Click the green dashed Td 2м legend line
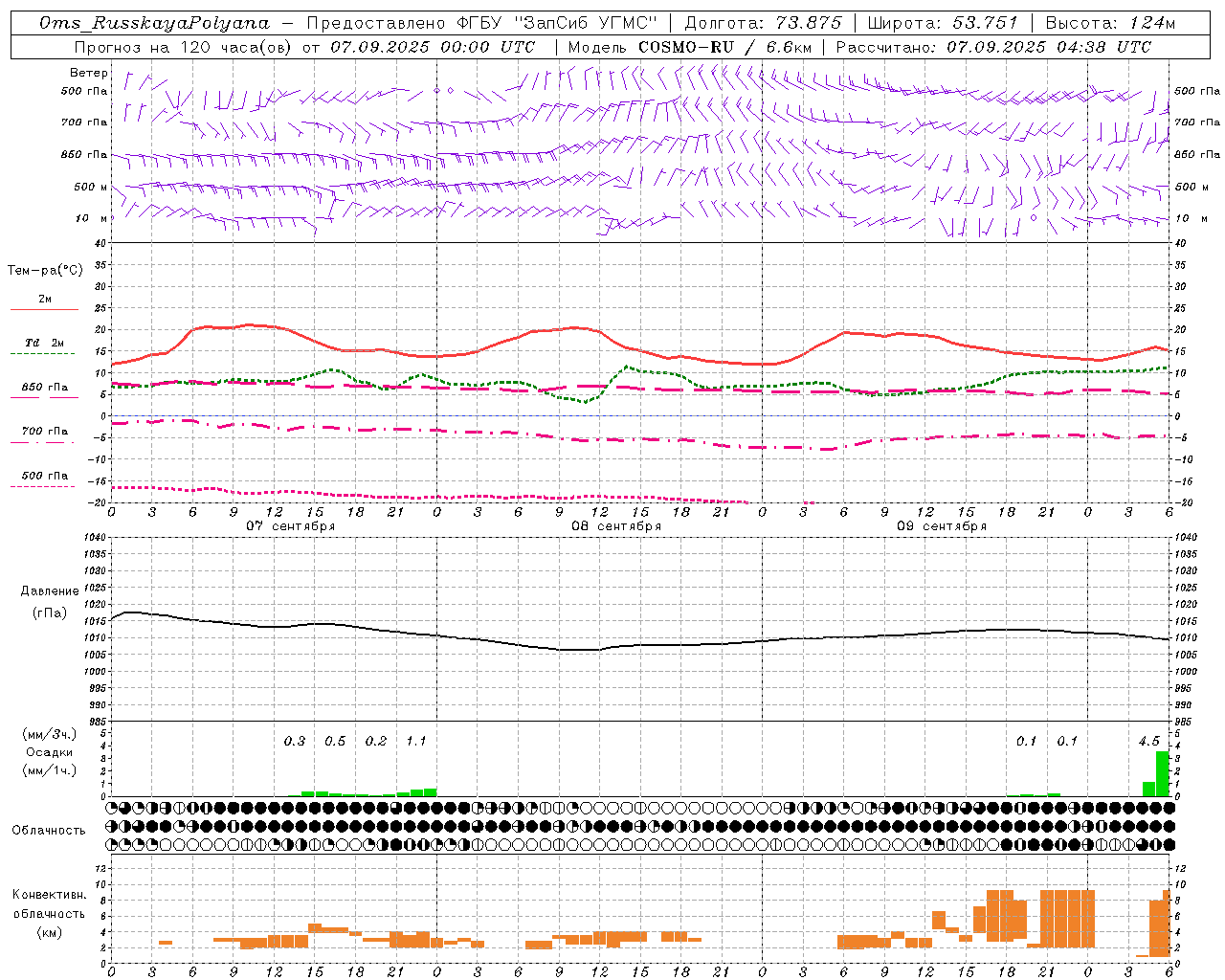1225x980 pixels. pyautogui.click(x=44, y=354)
